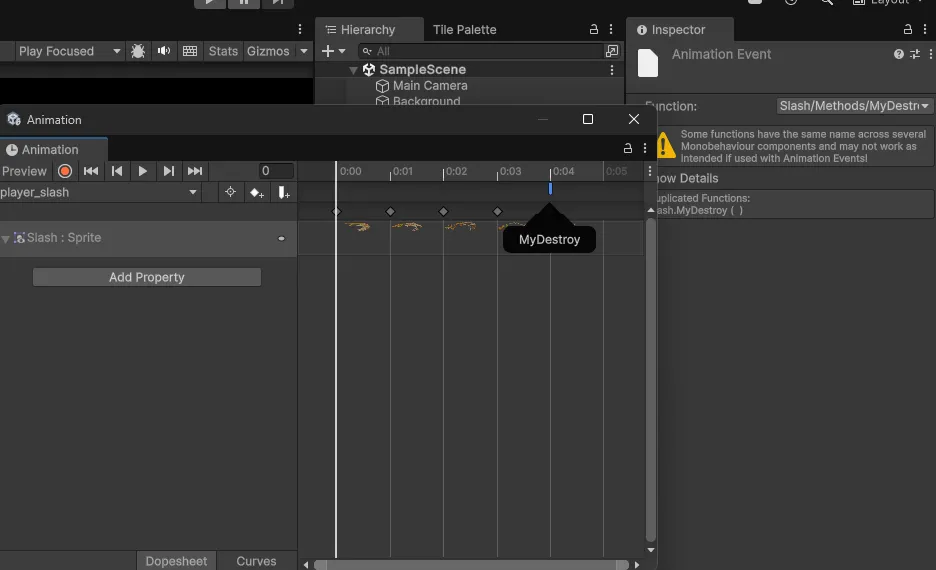Collapse the SampleScene tree node
This screenshot has height=570, width=936.
point(353,70)
